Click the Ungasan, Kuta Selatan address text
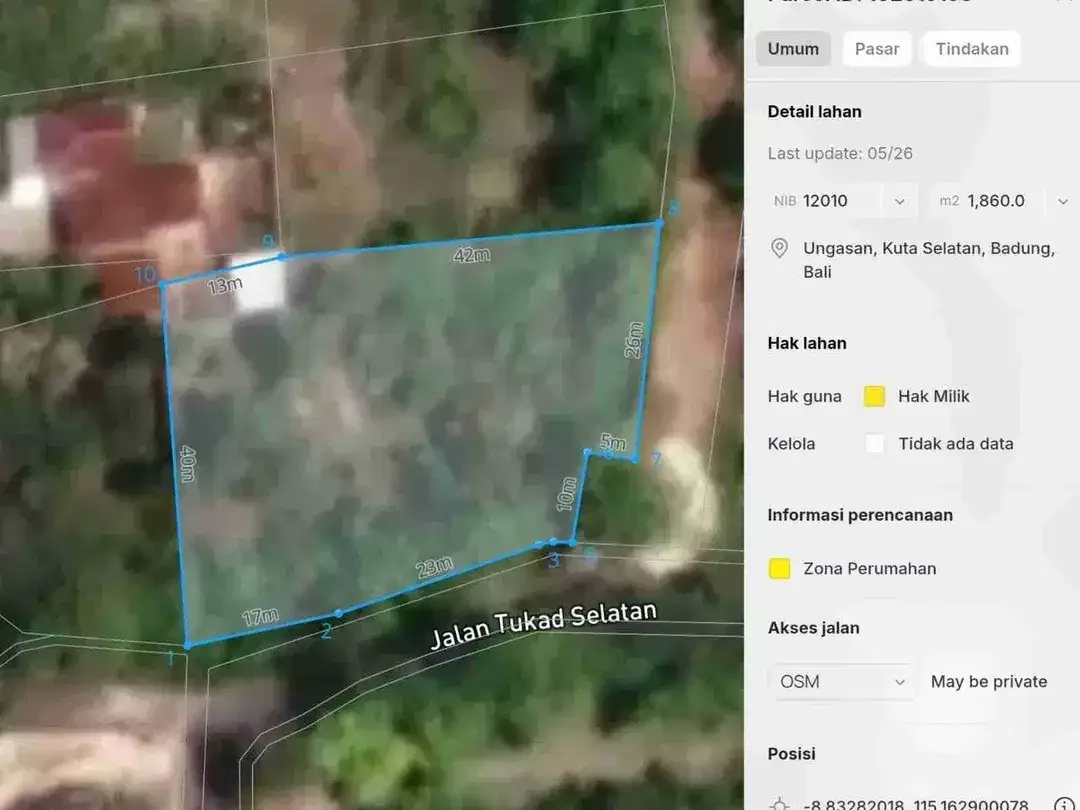Image resolution: width=1080 pixels, height=810 pixels. tap(928, 260)
